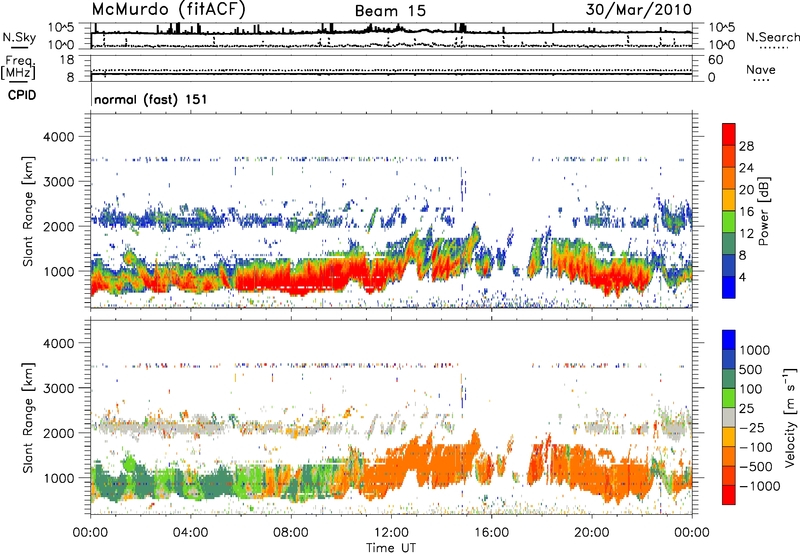Click '4000' on the power panel range axis
800x554 pixels.
pyautogui.click(x=59, y=137)
